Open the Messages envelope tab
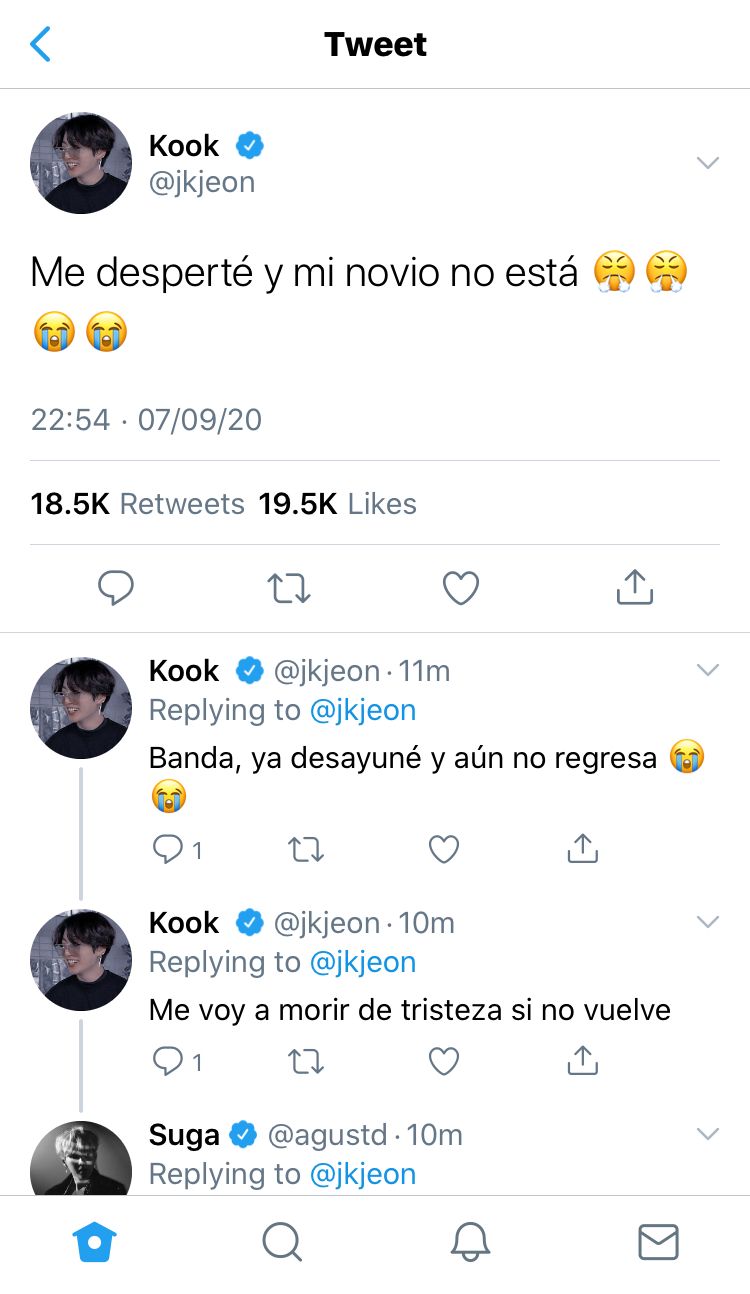The height and width of the screenshot is (1294, 750). click(x=658, y=1242)
